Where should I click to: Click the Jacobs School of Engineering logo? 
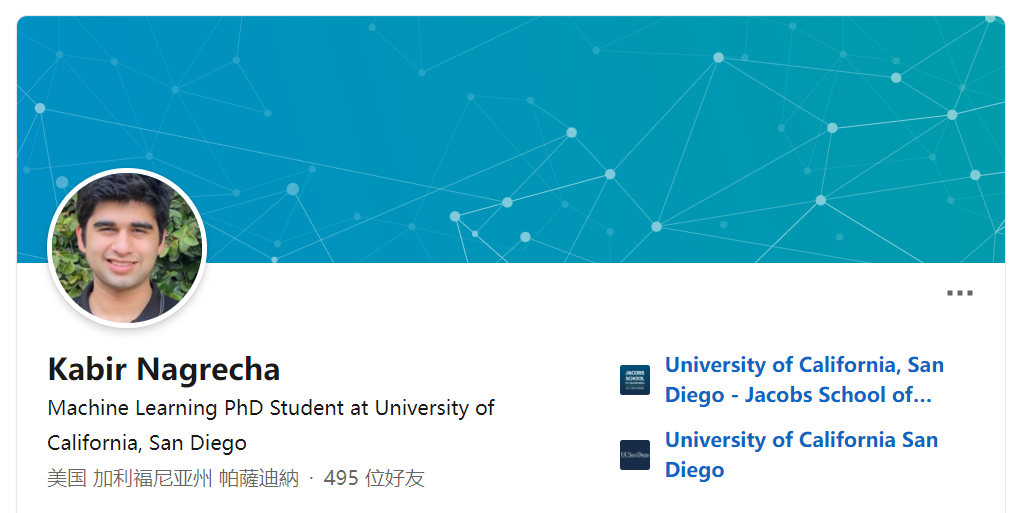(634, 380)
